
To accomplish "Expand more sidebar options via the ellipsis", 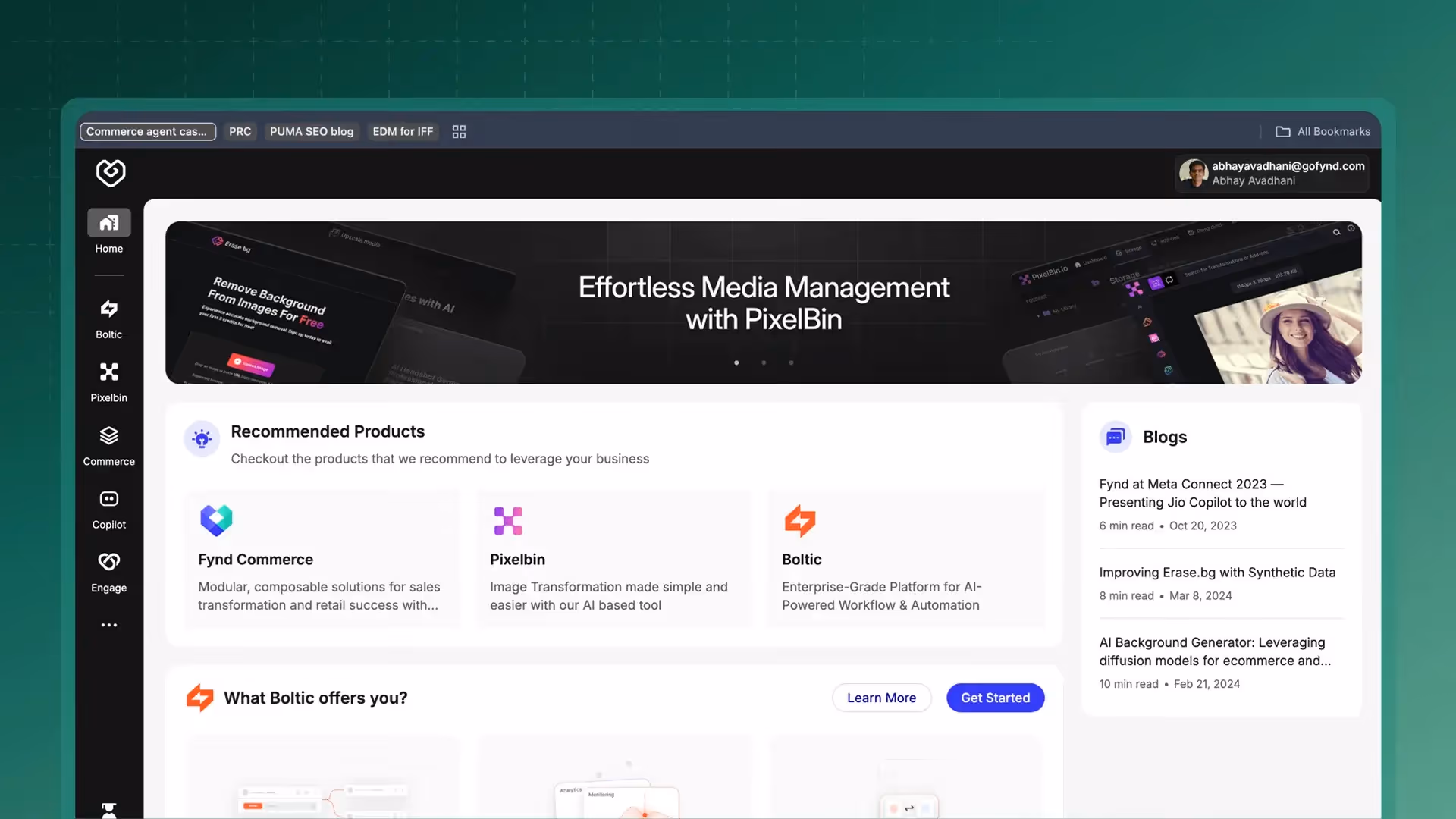I will 108,624.
